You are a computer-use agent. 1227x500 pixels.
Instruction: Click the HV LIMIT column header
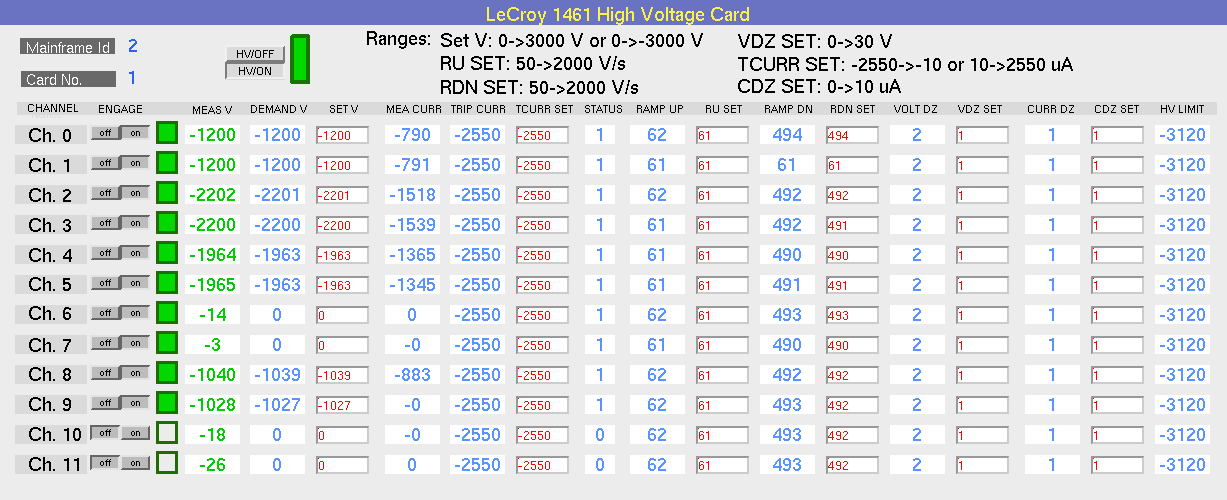(1183, 109)
